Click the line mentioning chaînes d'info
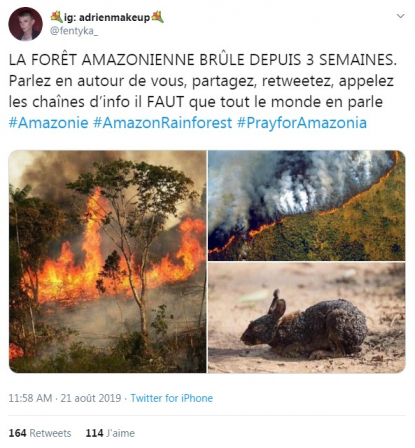Screen dimensions: 415x448 pyautogui.click(x=196, y=102)
